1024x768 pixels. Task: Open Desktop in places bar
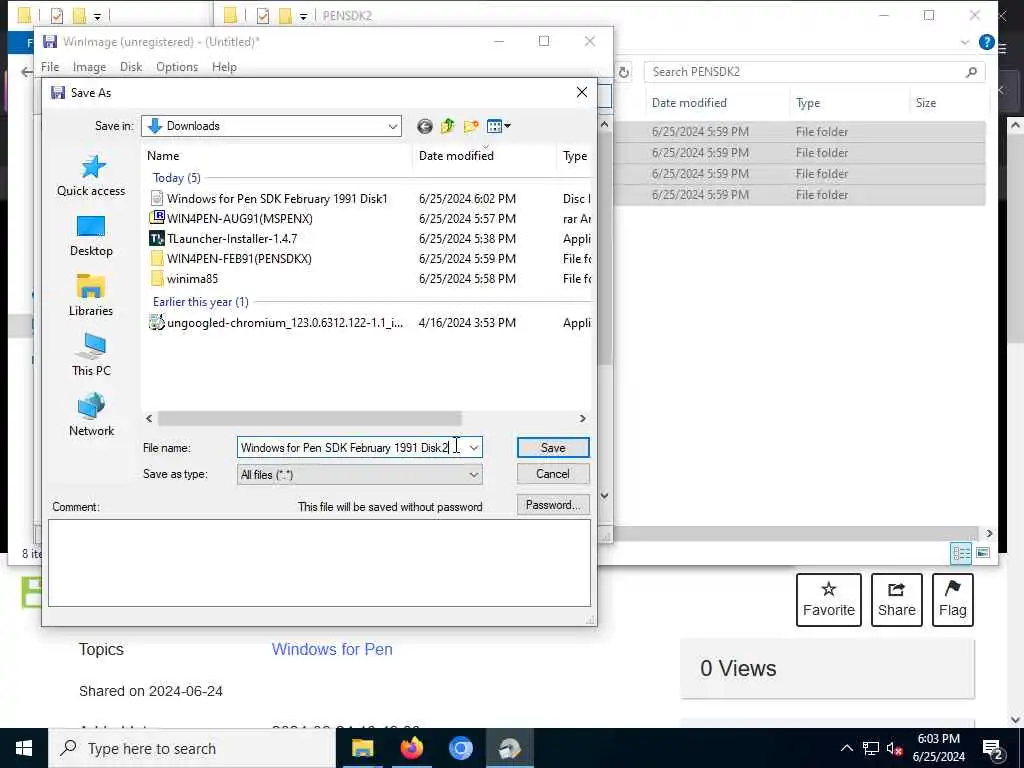(x=91, y=236)
